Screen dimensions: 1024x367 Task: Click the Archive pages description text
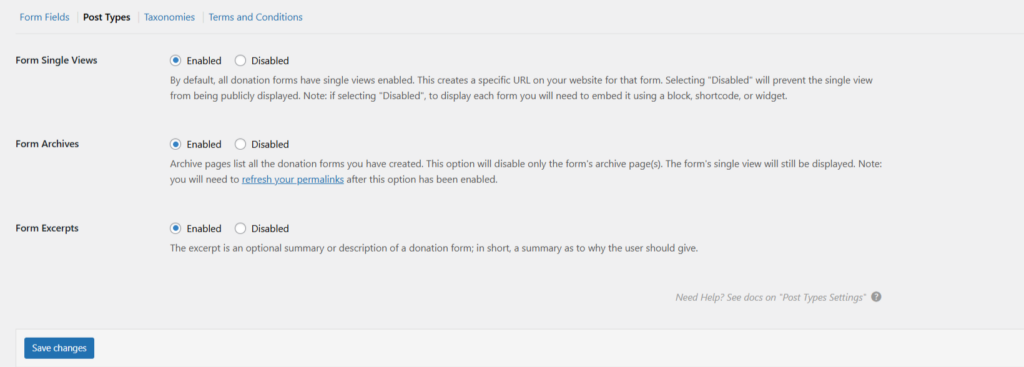click(x=526, y=172)
